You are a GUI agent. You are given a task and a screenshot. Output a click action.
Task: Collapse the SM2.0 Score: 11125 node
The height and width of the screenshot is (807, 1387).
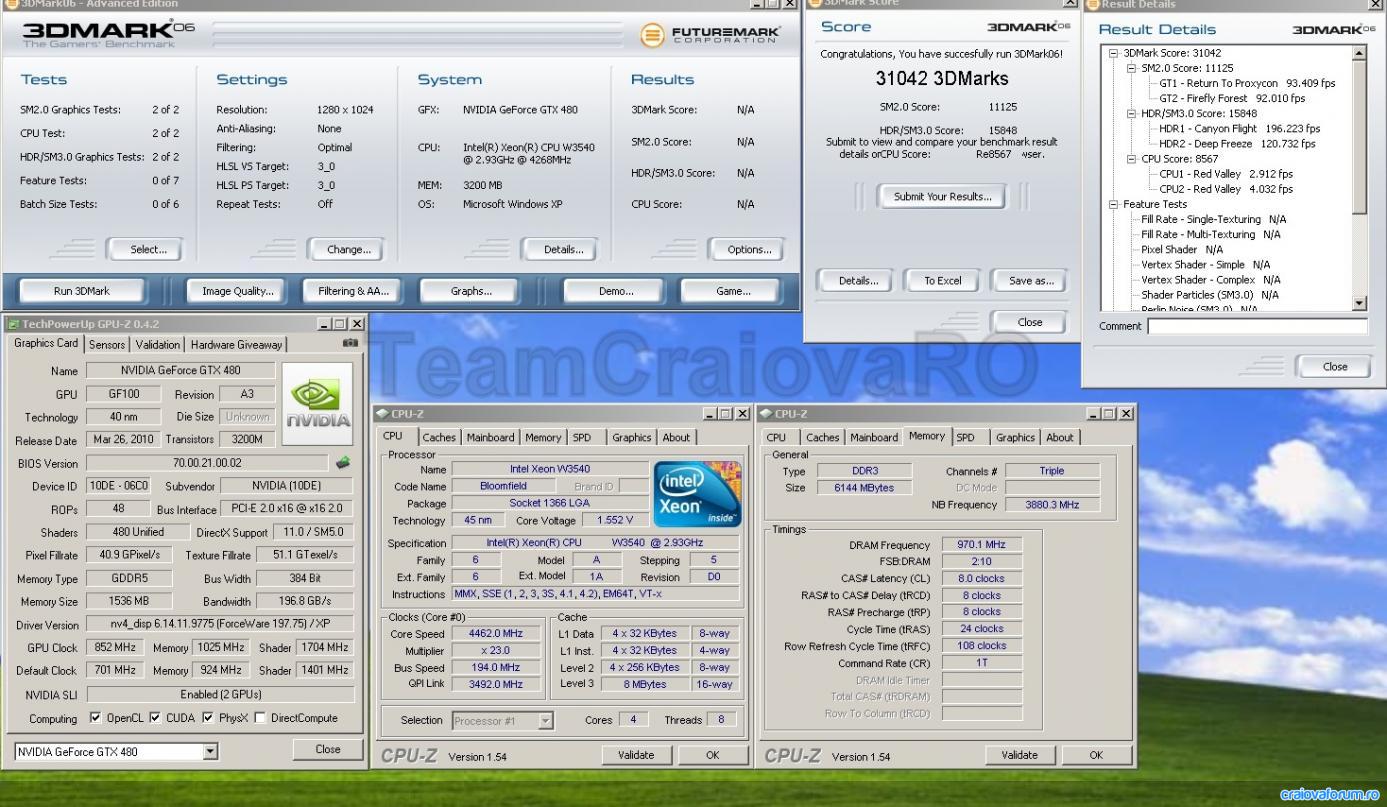pyautogui.click(x=1132, y=68)
